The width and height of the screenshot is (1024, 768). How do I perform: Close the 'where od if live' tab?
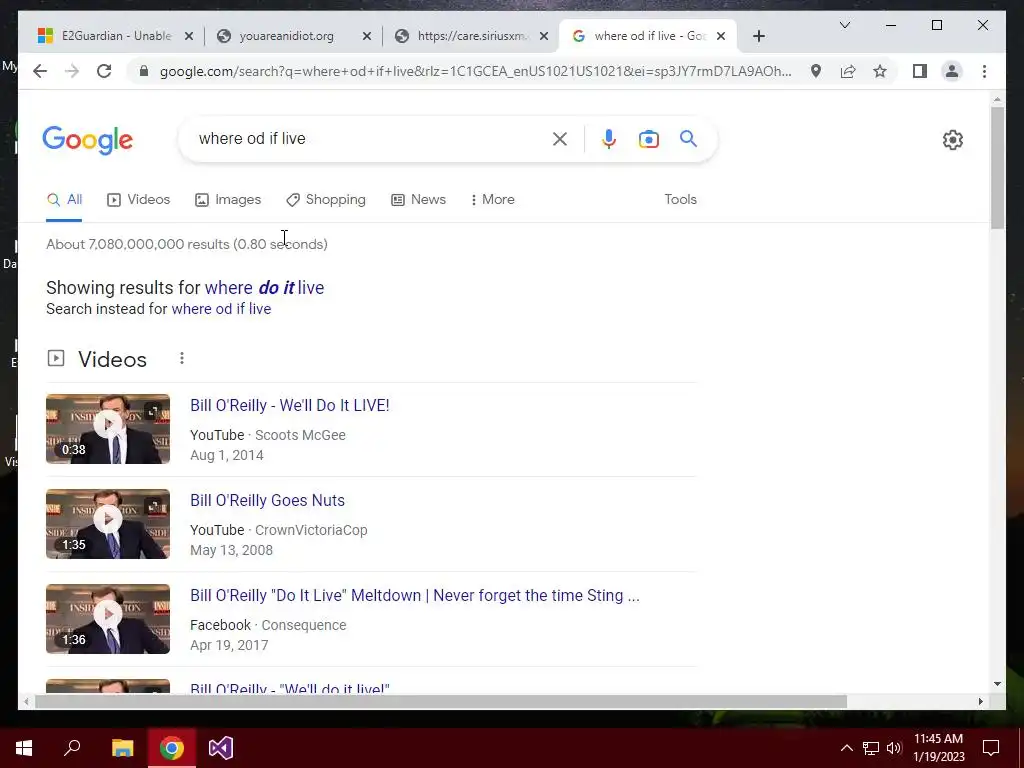point(721,36)
